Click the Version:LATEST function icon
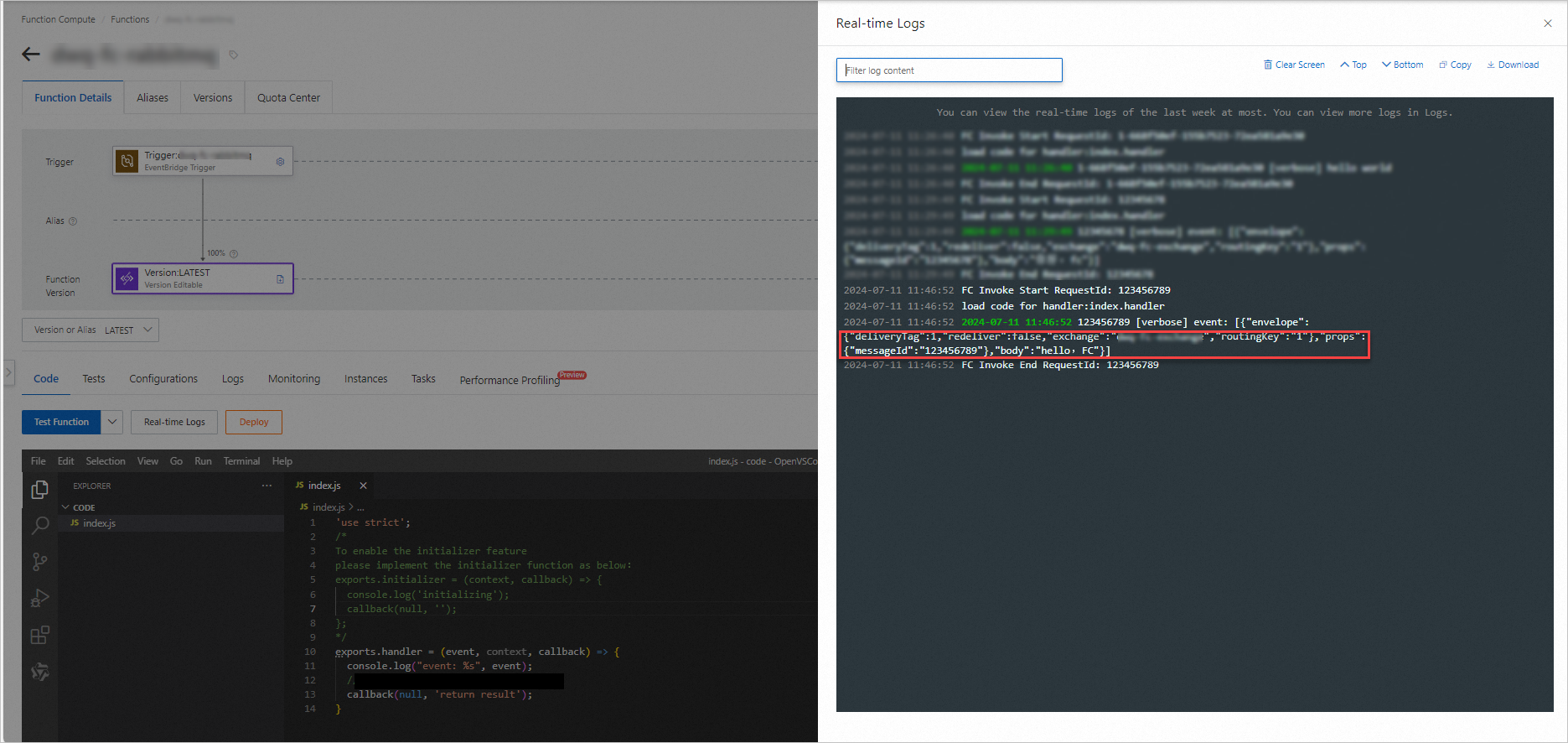This screenshot has height=743, width=1568. pos(127,278)
